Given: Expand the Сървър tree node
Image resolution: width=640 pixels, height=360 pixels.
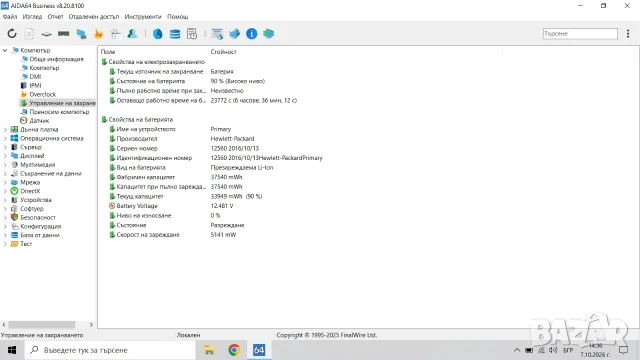Looking at the screenshot, I should click(x=5, y=147).
